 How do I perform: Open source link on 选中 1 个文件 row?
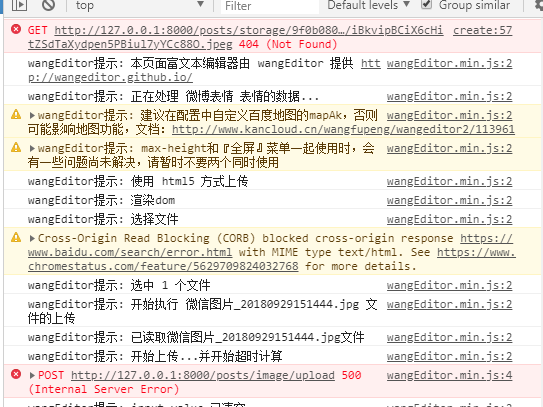[x=449, y=285]
